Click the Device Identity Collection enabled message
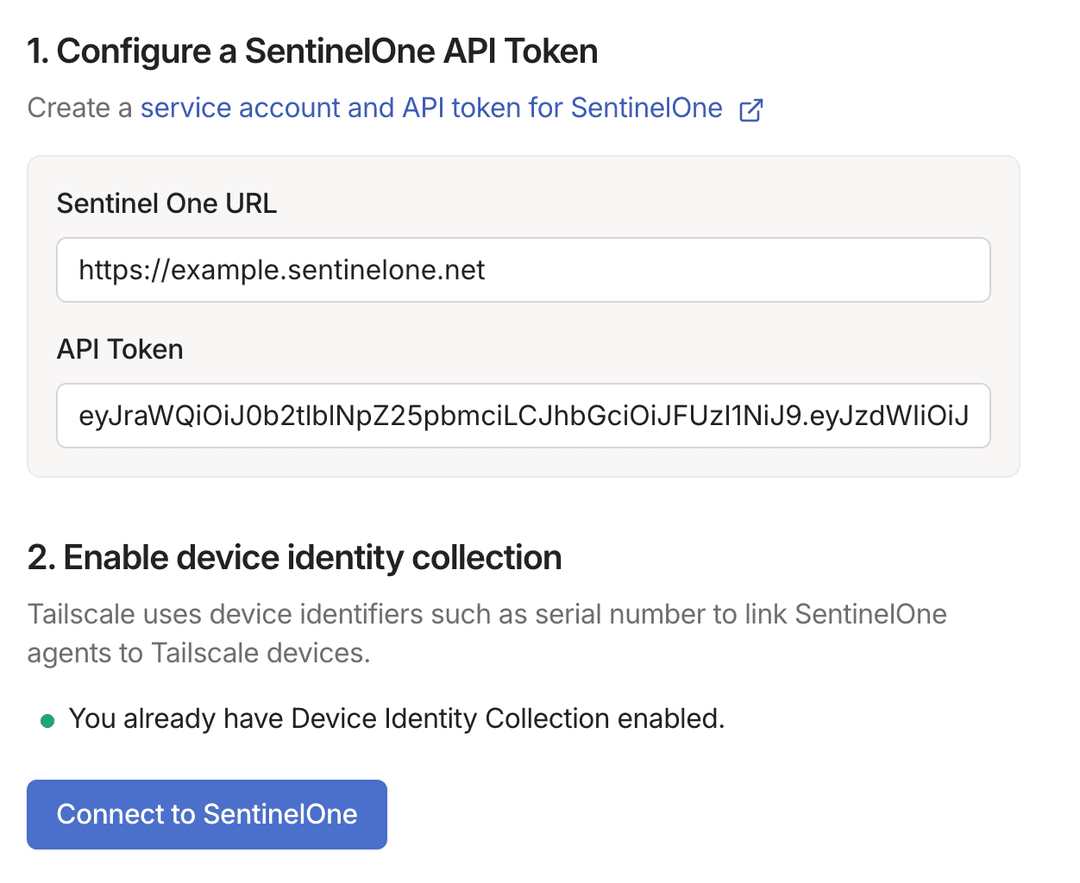 click(x=395, y=718)
